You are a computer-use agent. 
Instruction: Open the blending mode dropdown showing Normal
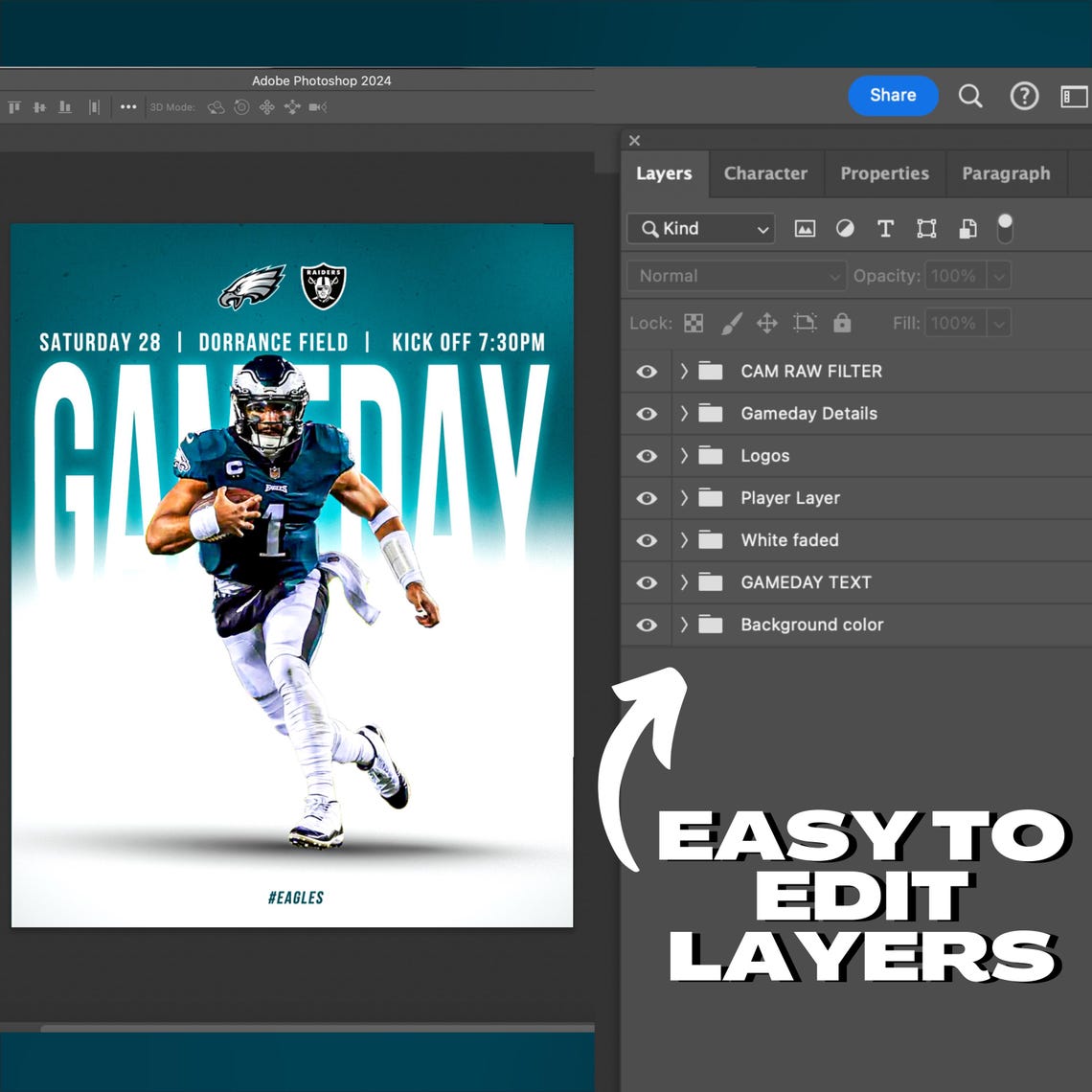pos(736,276)
